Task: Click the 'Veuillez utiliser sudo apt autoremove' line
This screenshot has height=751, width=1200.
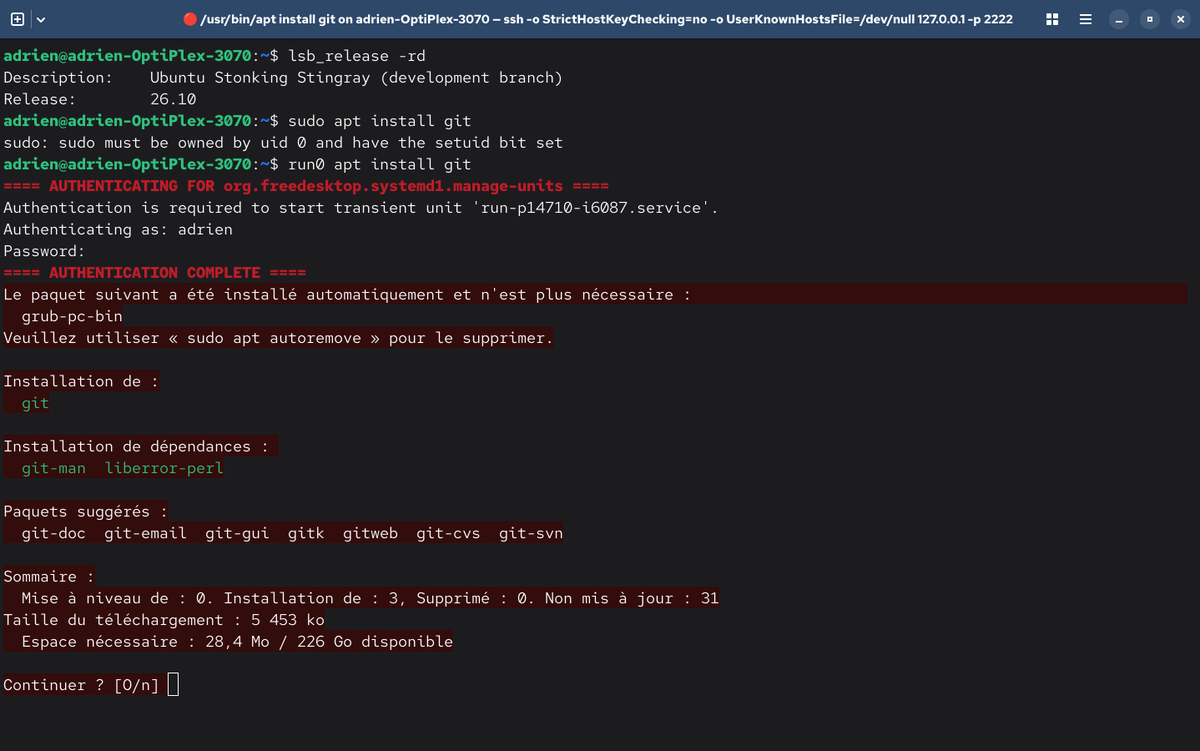Action: click(x=278, y=338)
